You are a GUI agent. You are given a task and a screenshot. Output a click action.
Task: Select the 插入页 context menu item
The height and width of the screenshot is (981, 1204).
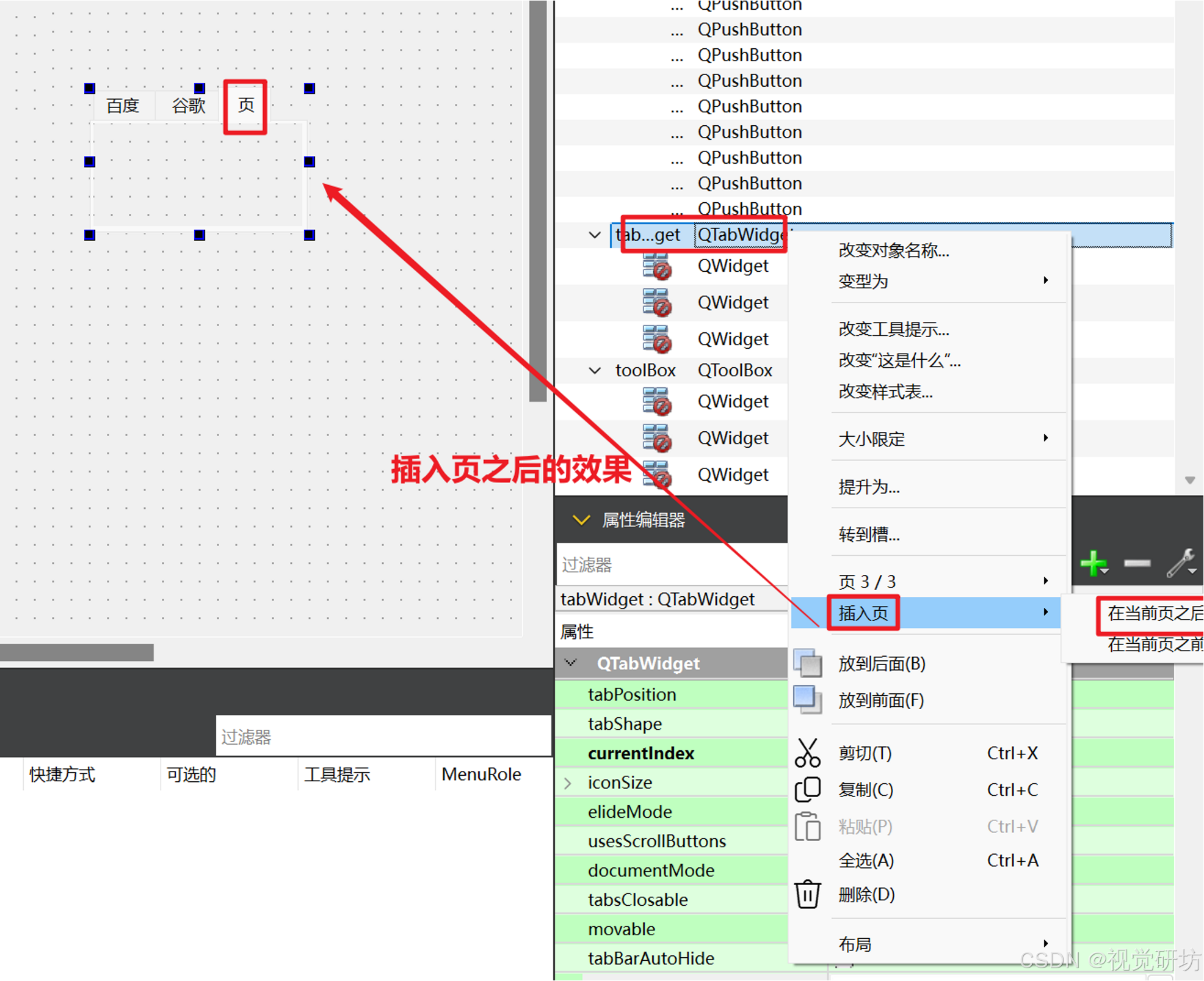click(863, 613)
